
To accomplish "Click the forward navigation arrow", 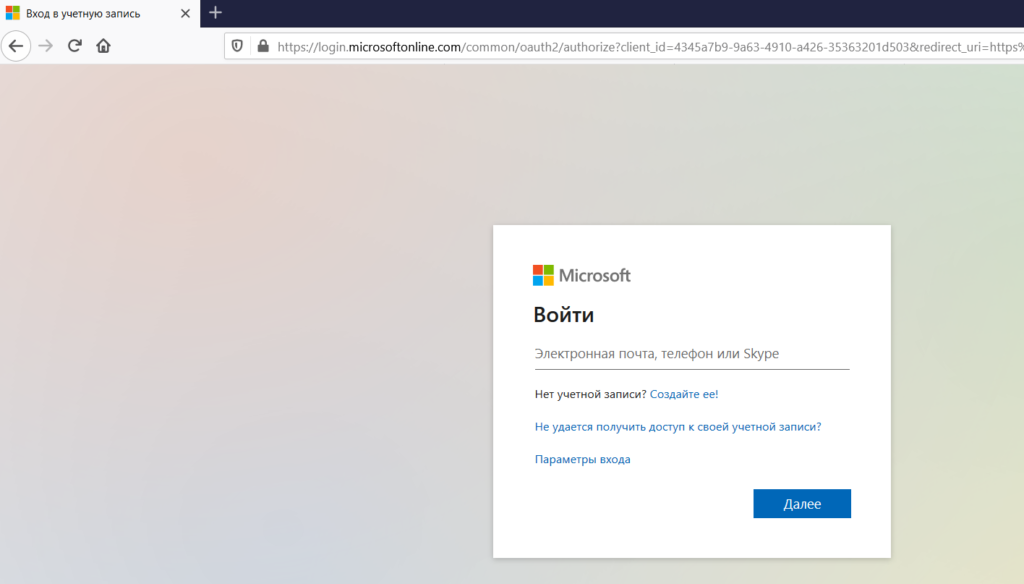I will tap(45, 46).
